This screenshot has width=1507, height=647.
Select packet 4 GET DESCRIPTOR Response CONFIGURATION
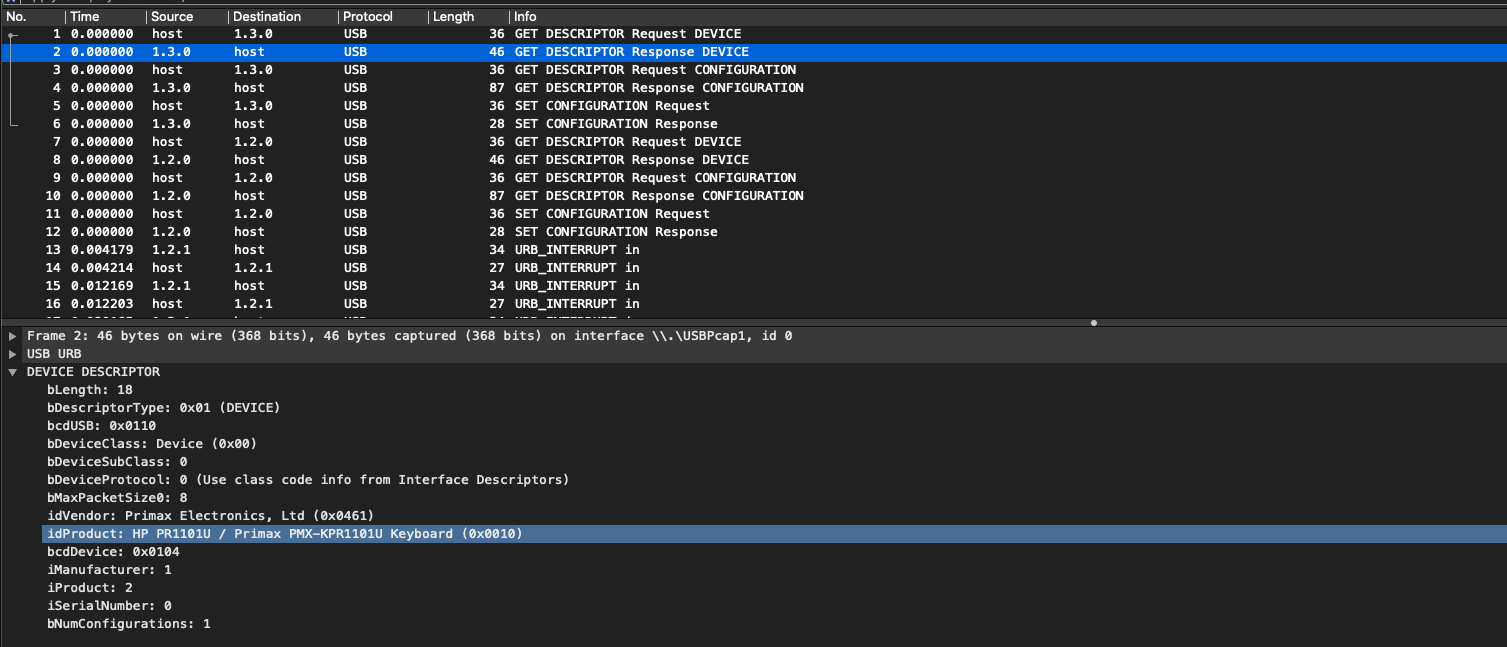[x=658, y=88]
